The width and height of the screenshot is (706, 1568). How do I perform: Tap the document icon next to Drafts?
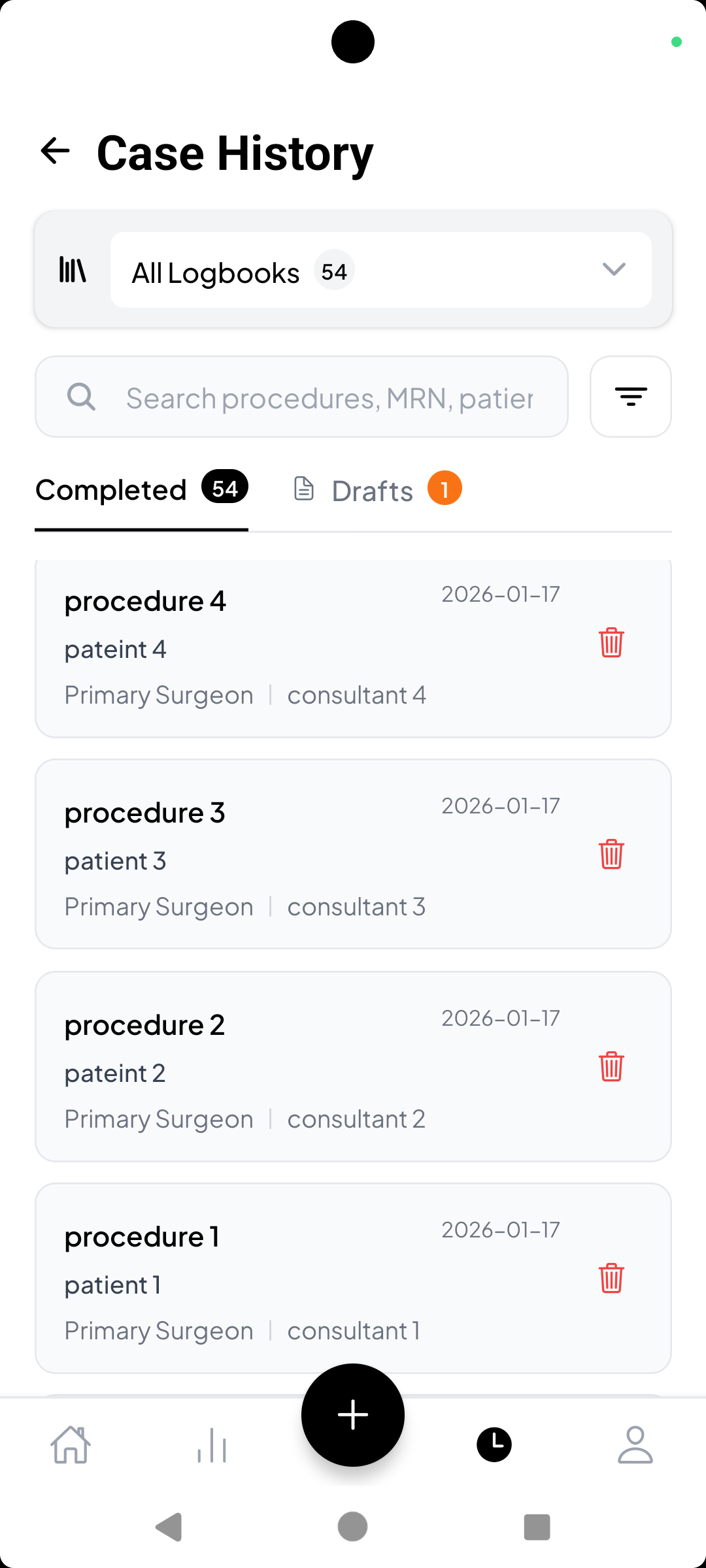[x=303, y=489]
